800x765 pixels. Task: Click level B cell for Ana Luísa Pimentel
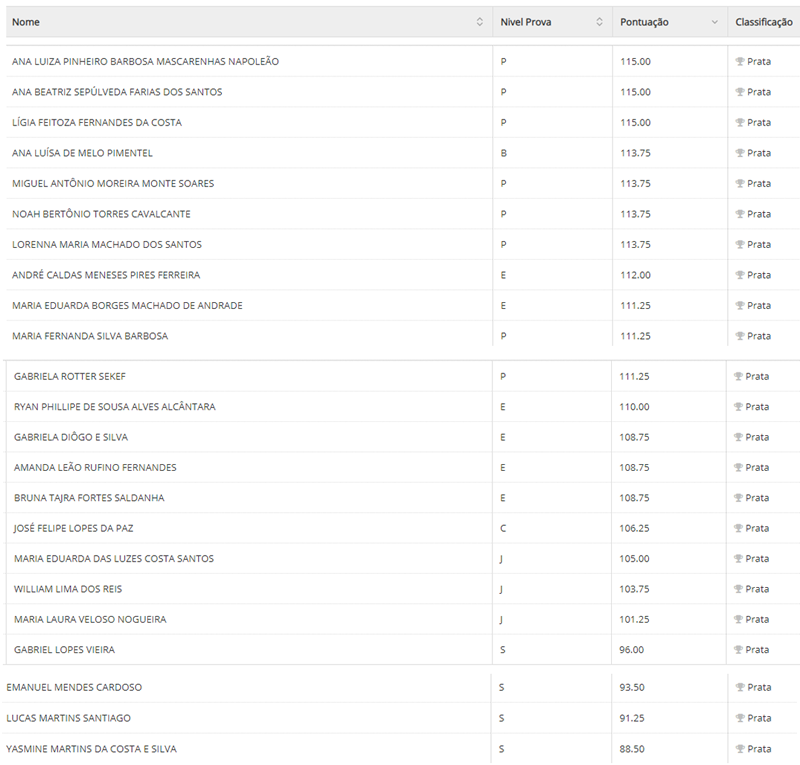pos(504,153)
